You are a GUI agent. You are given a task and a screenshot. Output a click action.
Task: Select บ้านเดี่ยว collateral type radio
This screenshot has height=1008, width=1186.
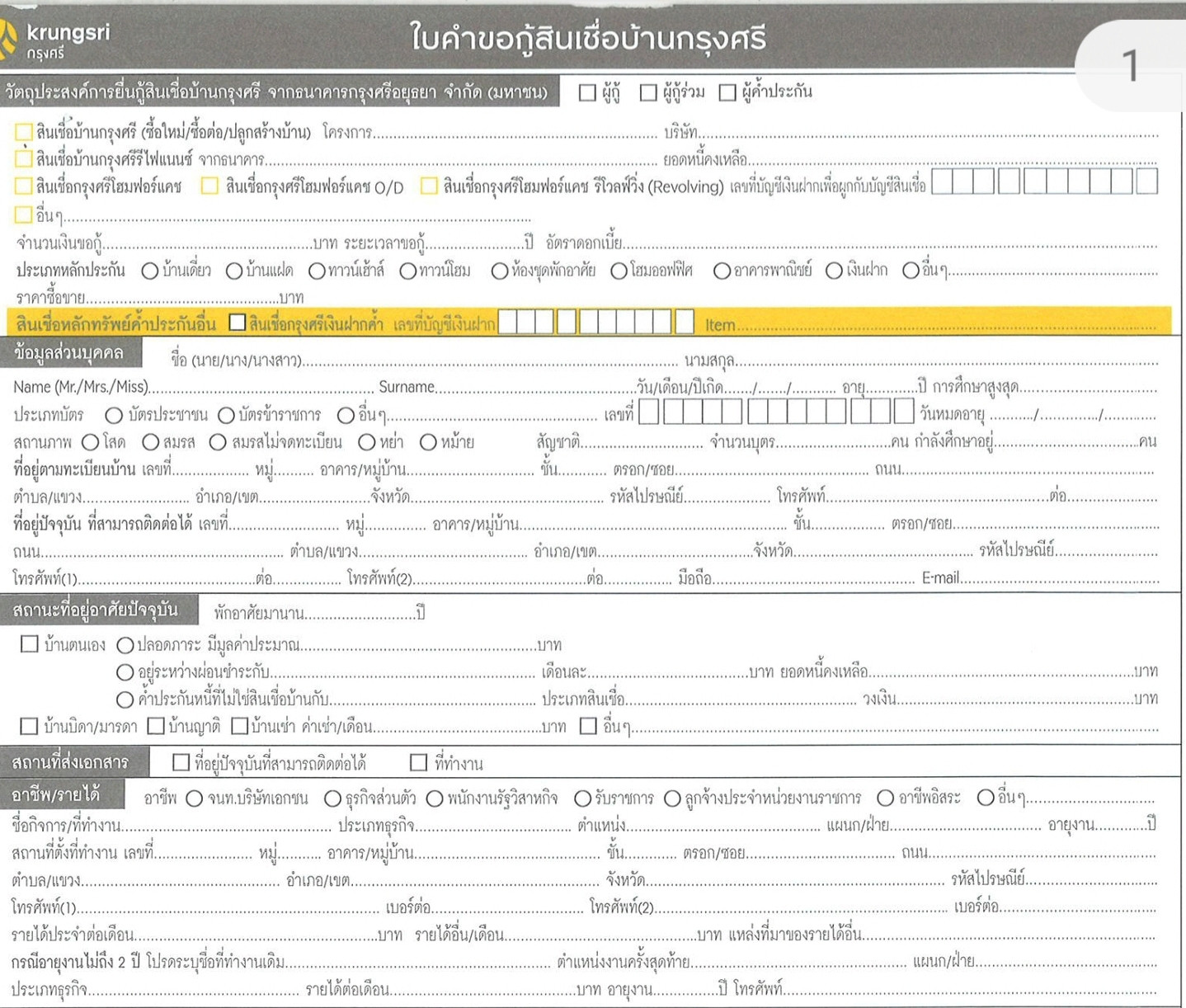150,271
